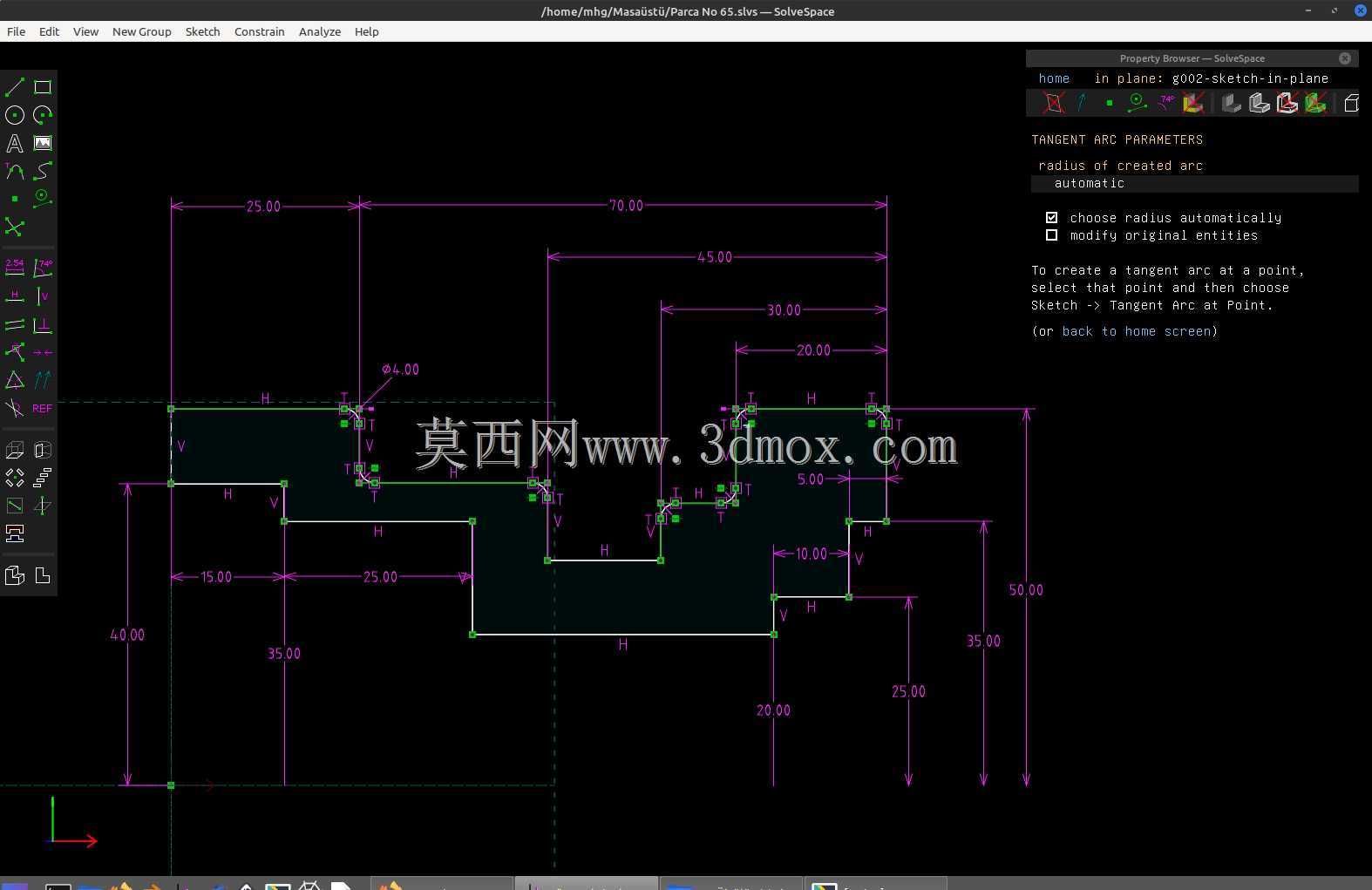
Task: Toggle hidden lines display icon
Action: (1351, 103)
